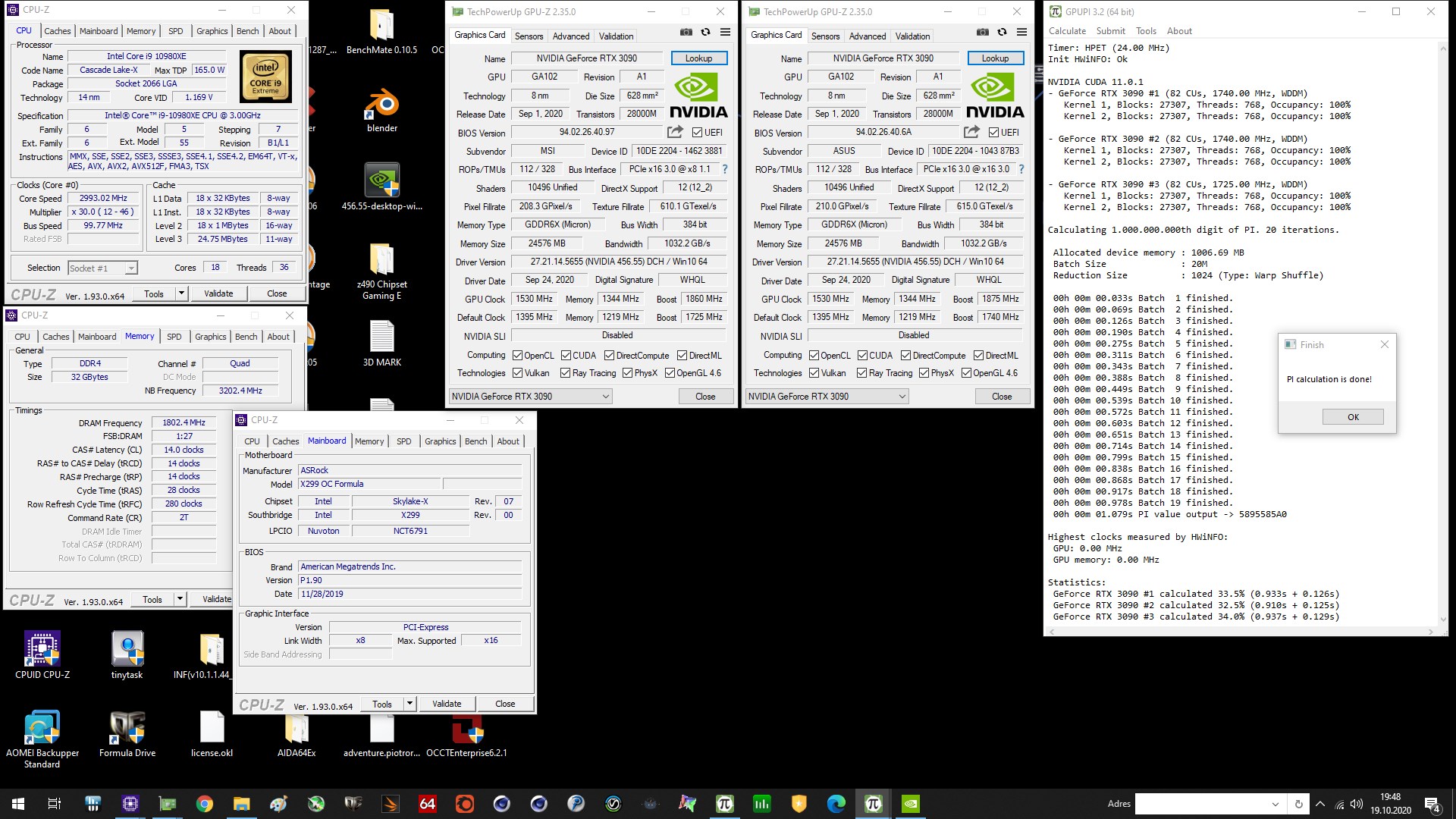Toggle the UEFI checkbox in left GPU-Z
The image size is (1456, 819).
[697, 133]
